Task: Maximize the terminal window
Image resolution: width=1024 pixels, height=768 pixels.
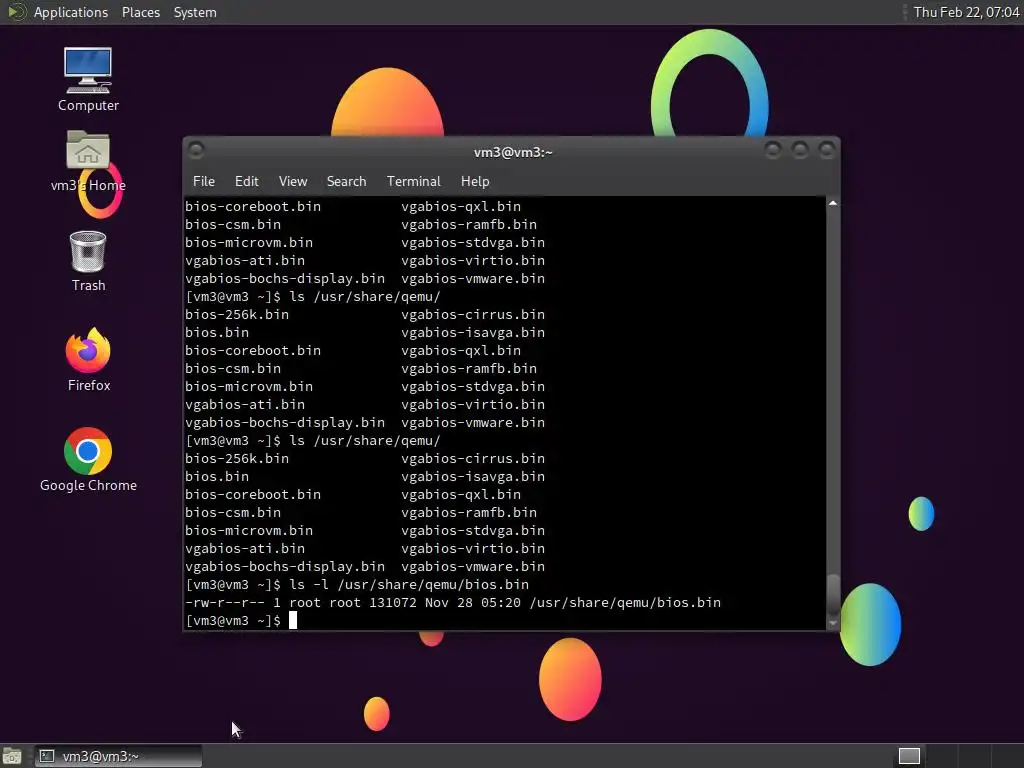Action: [x=800, y=150]
